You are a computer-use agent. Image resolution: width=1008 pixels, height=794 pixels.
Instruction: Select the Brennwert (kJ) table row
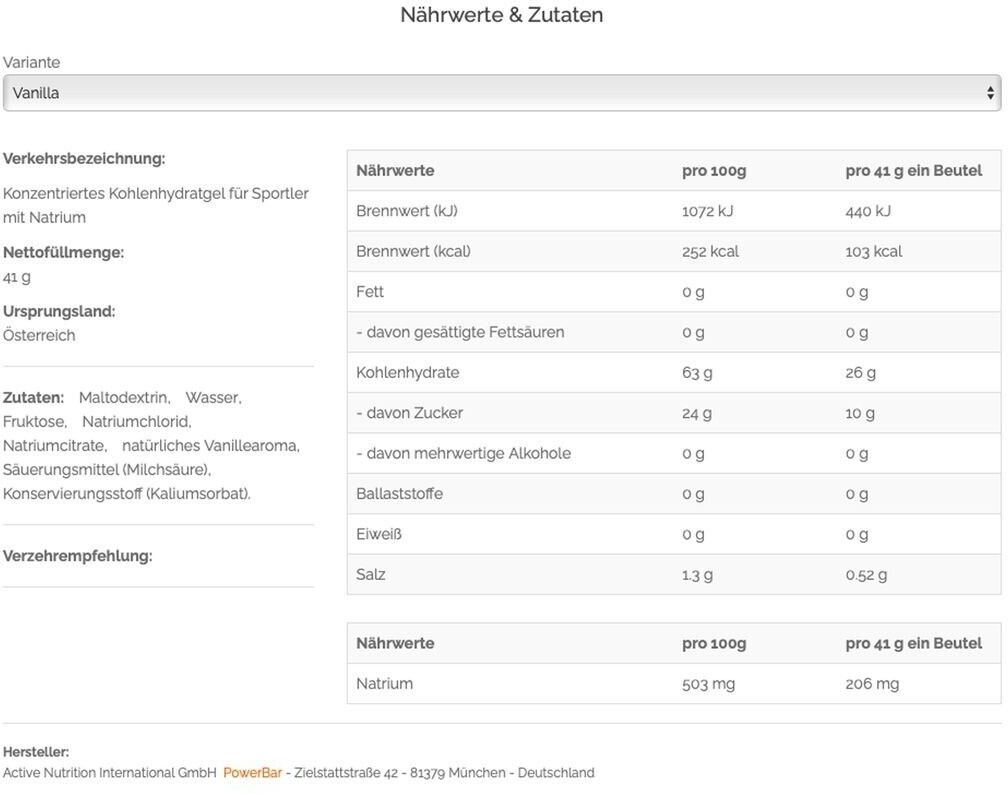click(674, 211)
